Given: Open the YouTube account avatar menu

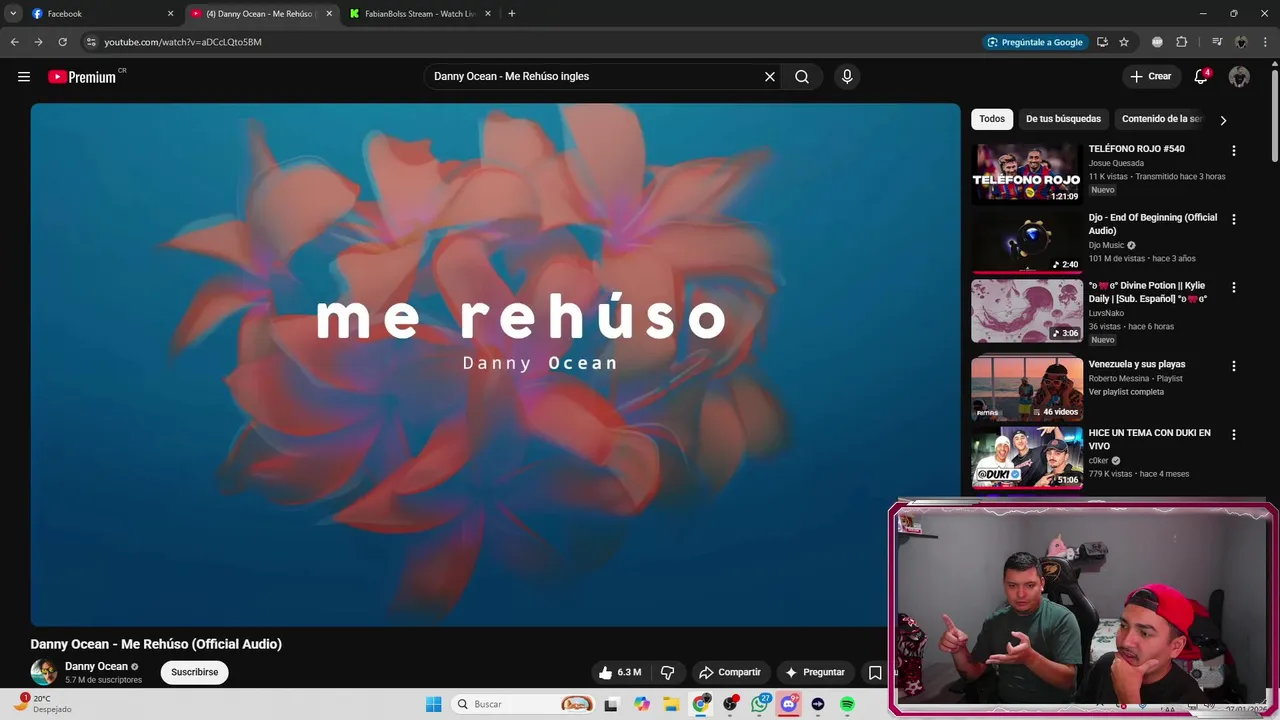Looking at the screenshot, I should pyautogui.click(x=1239, y=77).
